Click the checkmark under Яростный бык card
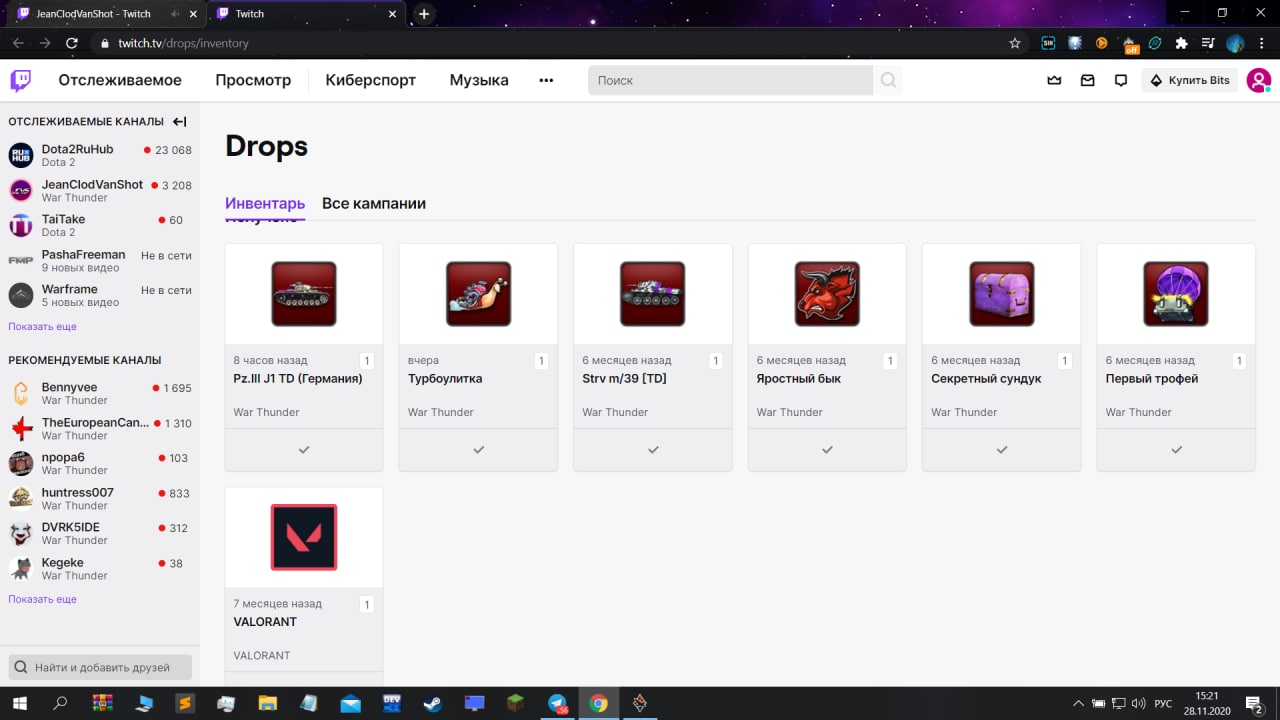The width and height of the screenshot is (1280, 720). tap(827, 450)
